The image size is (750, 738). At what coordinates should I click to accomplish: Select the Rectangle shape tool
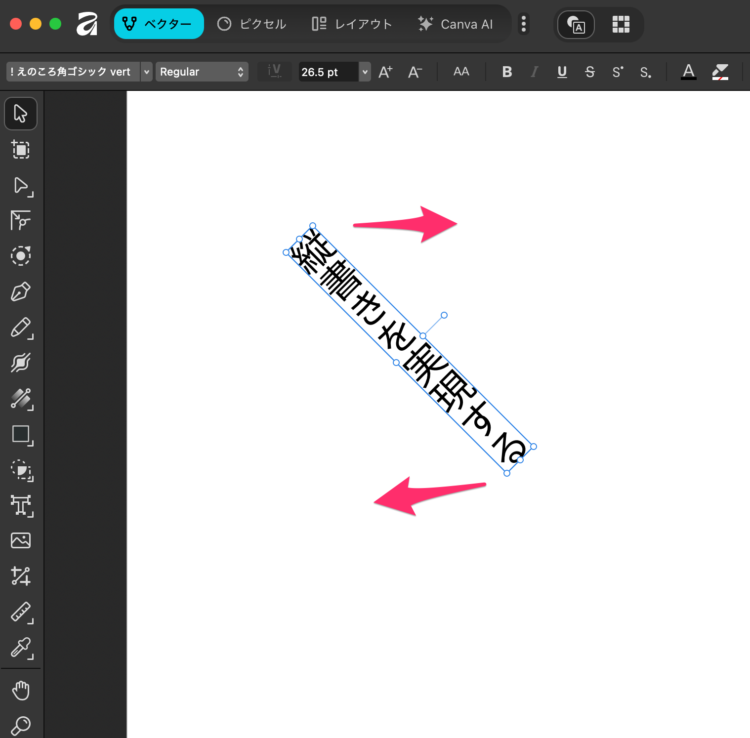click(x=21, y=434)
